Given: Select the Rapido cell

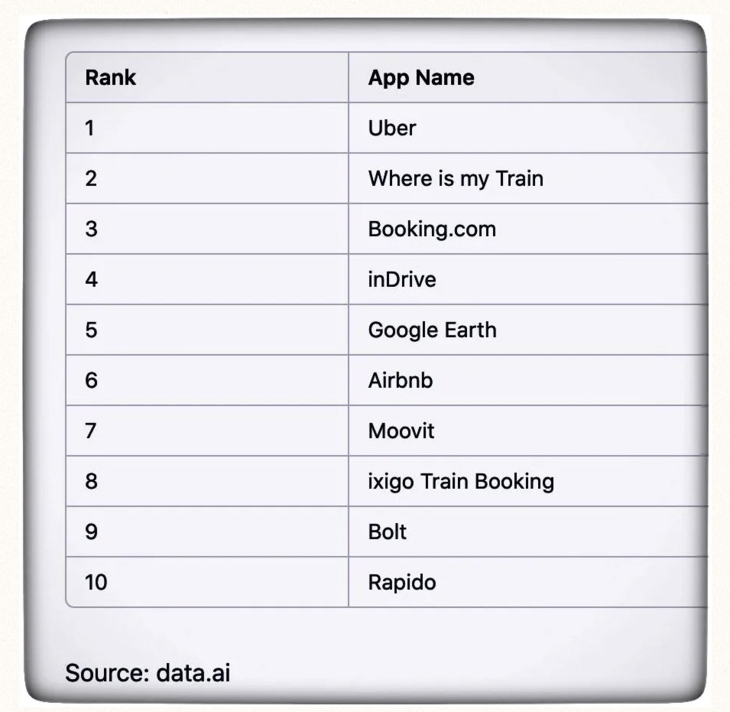Looking at the screenshot, I should click(402, 582).
